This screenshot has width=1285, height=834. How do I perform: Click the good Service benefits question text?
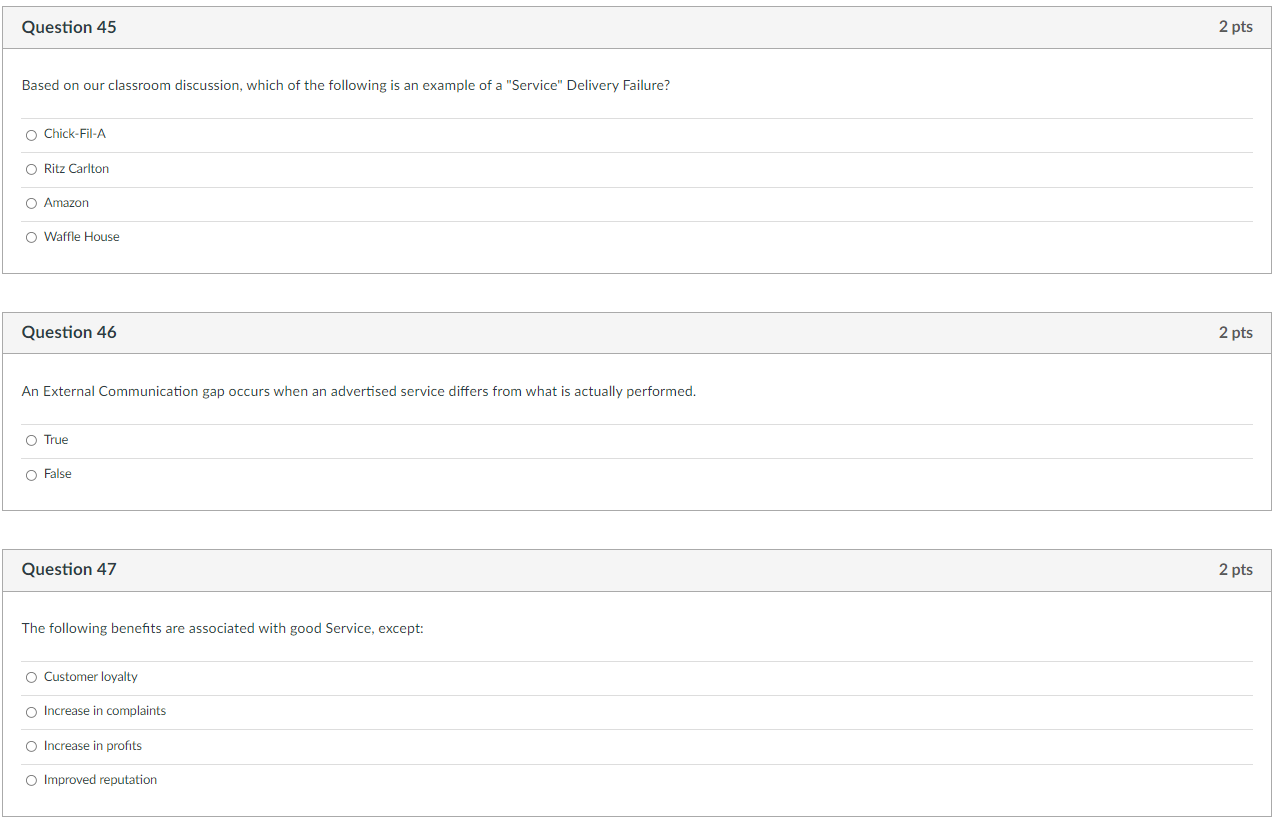pos(223,628)
